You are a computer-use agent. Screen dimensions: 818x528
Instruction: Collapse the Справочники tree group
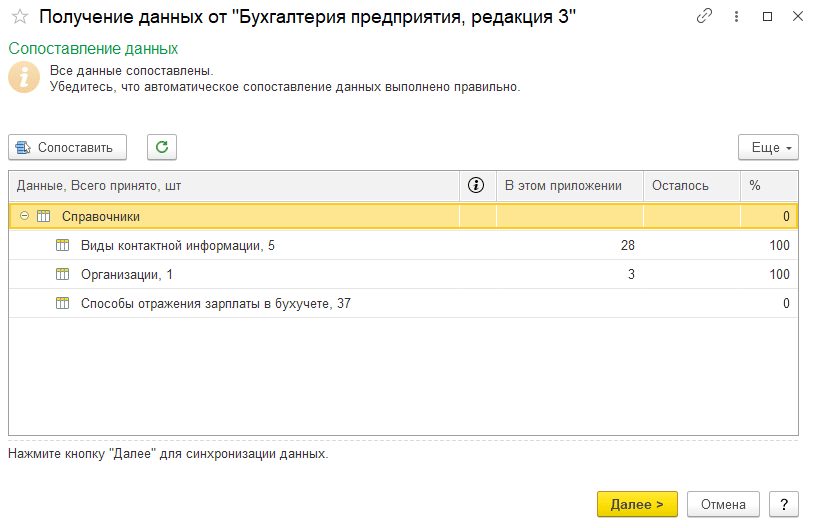pyautogui.click(x=24, y=216)
